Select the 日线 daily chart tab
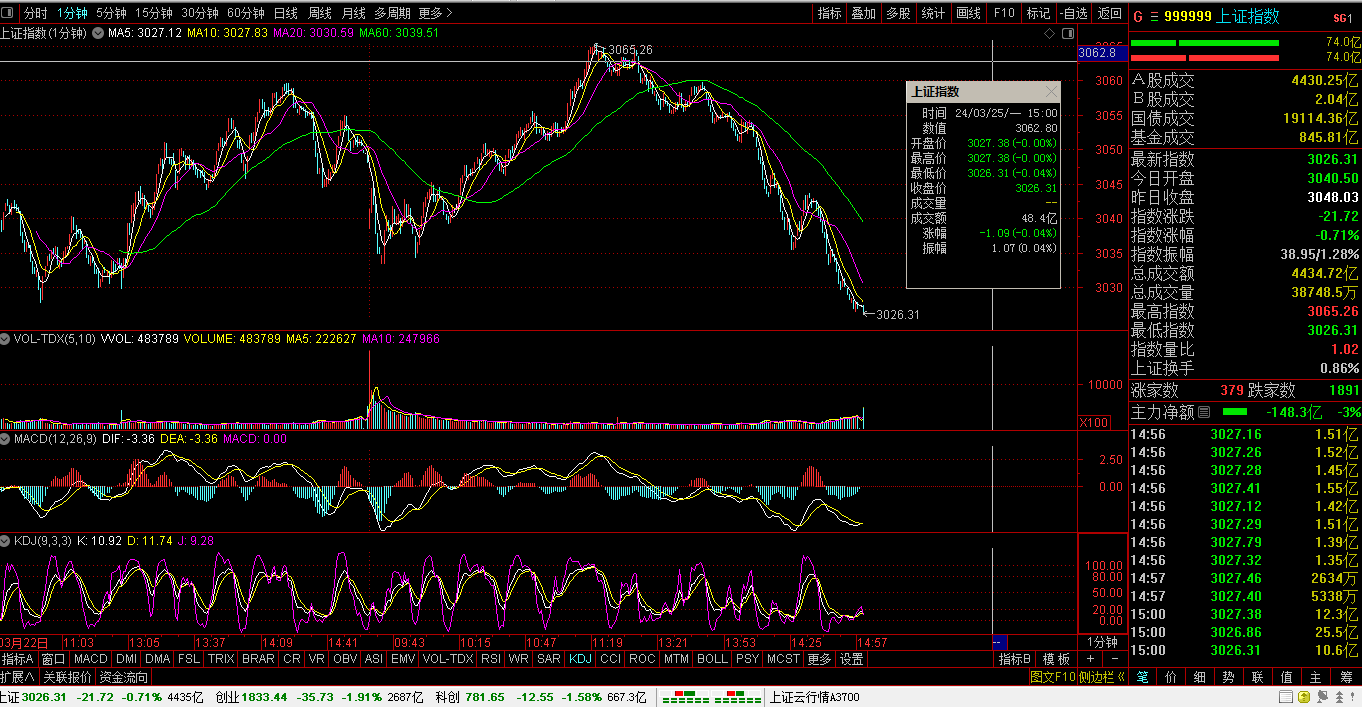The image size is (1362, 707). (285, 13)
